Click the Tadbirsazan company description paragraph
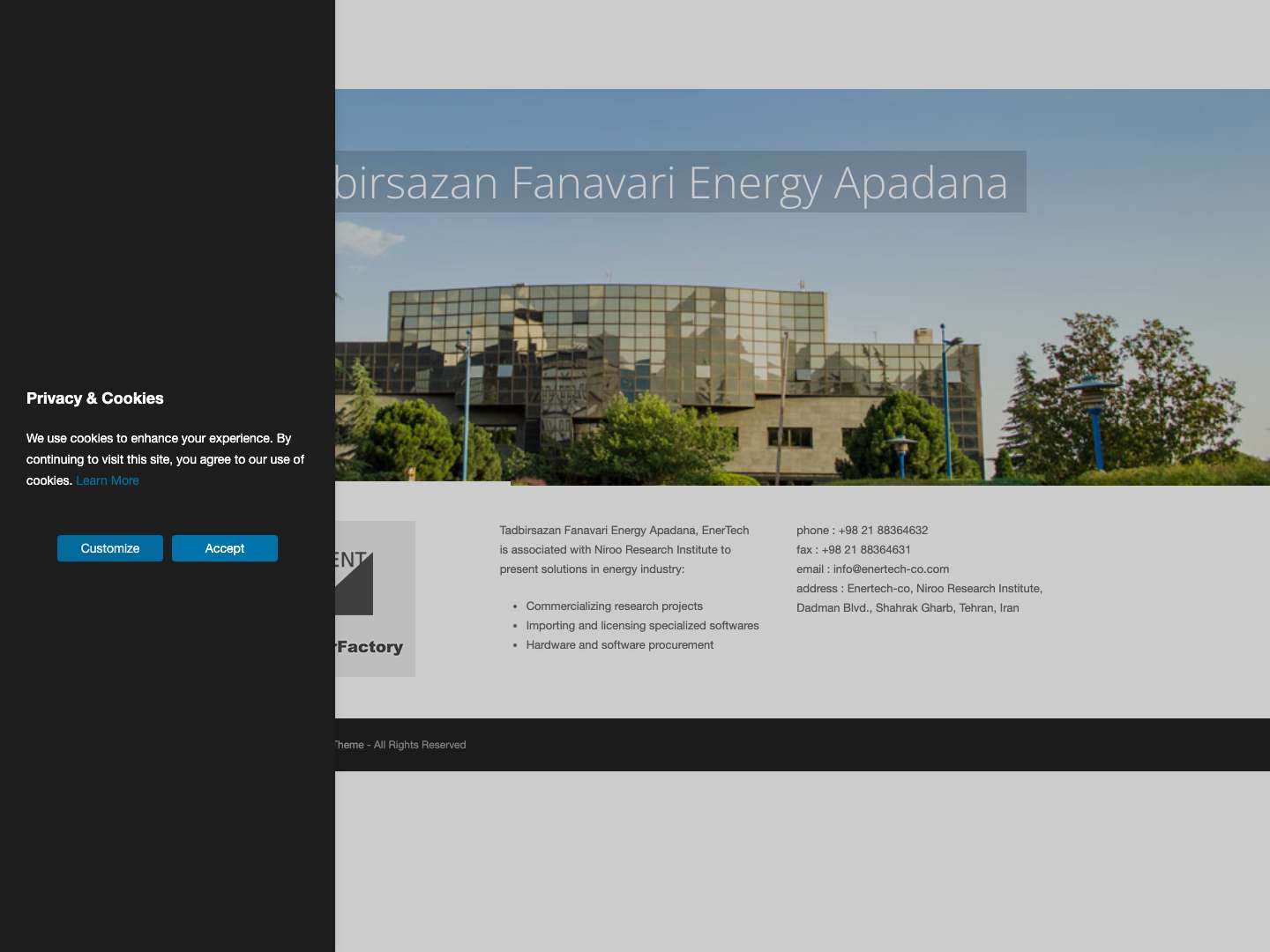This screenshot has width=1270, height=952. click(x=624, y=549)
